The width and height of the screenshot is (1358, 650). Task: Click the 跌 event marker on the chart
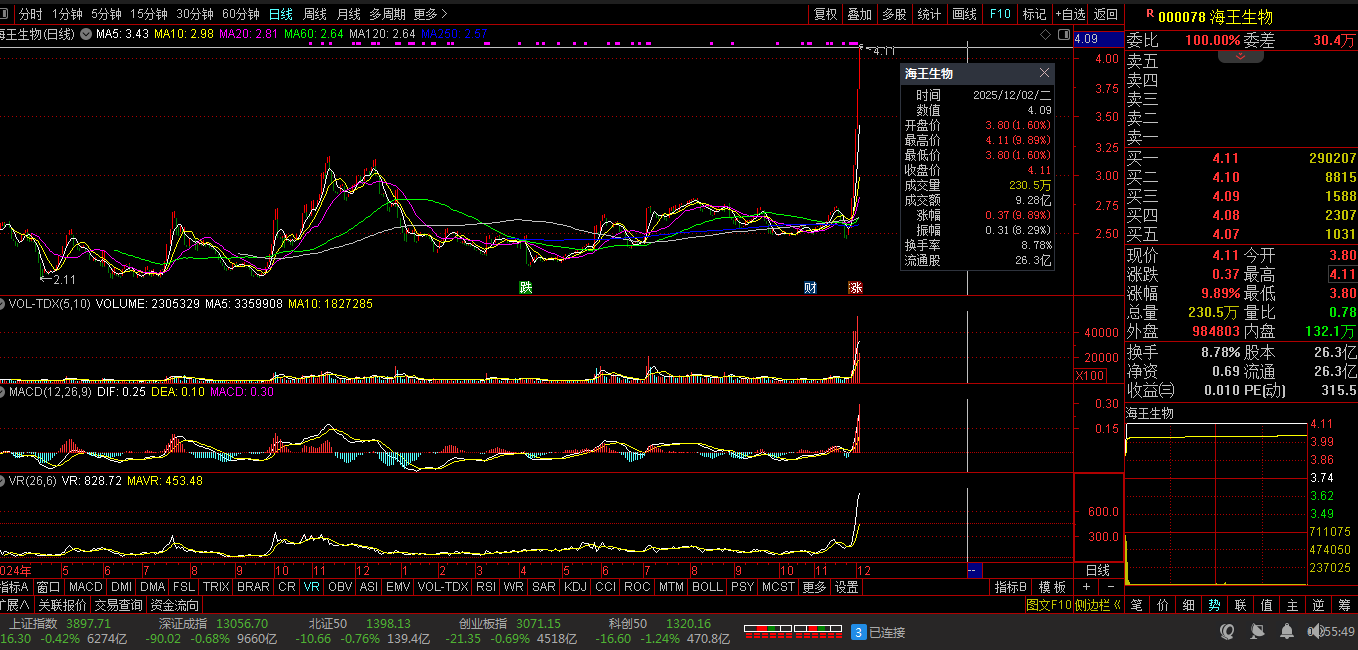point(526,288)
